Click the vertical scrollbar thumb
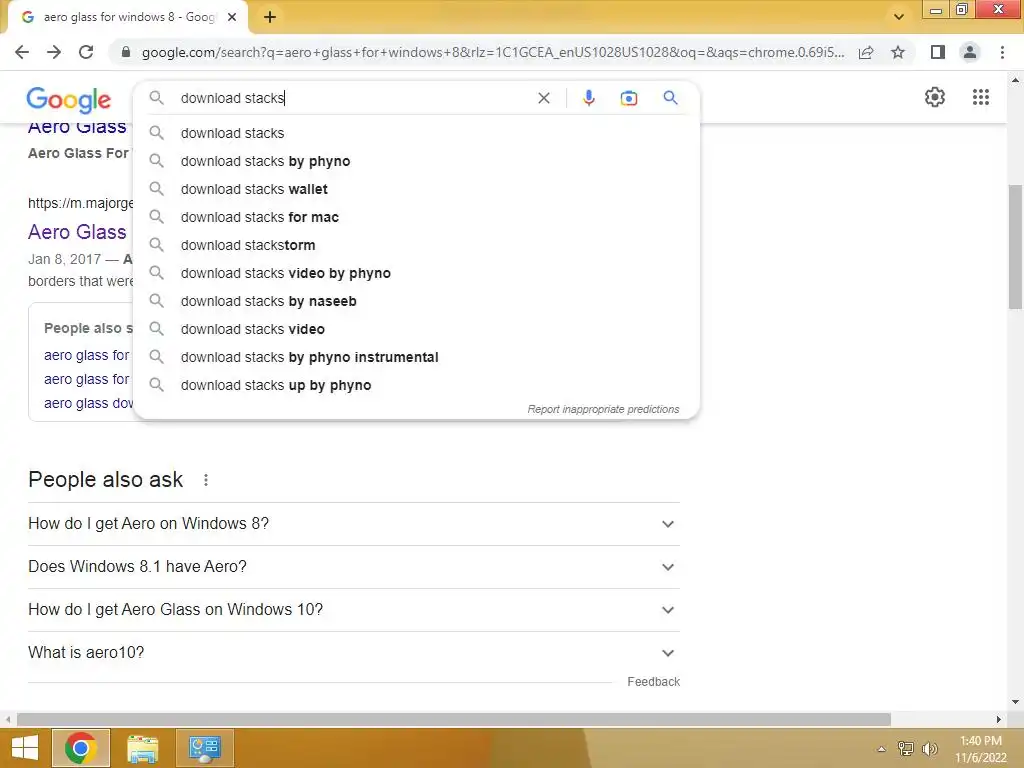 click(x=1015, y=247)
